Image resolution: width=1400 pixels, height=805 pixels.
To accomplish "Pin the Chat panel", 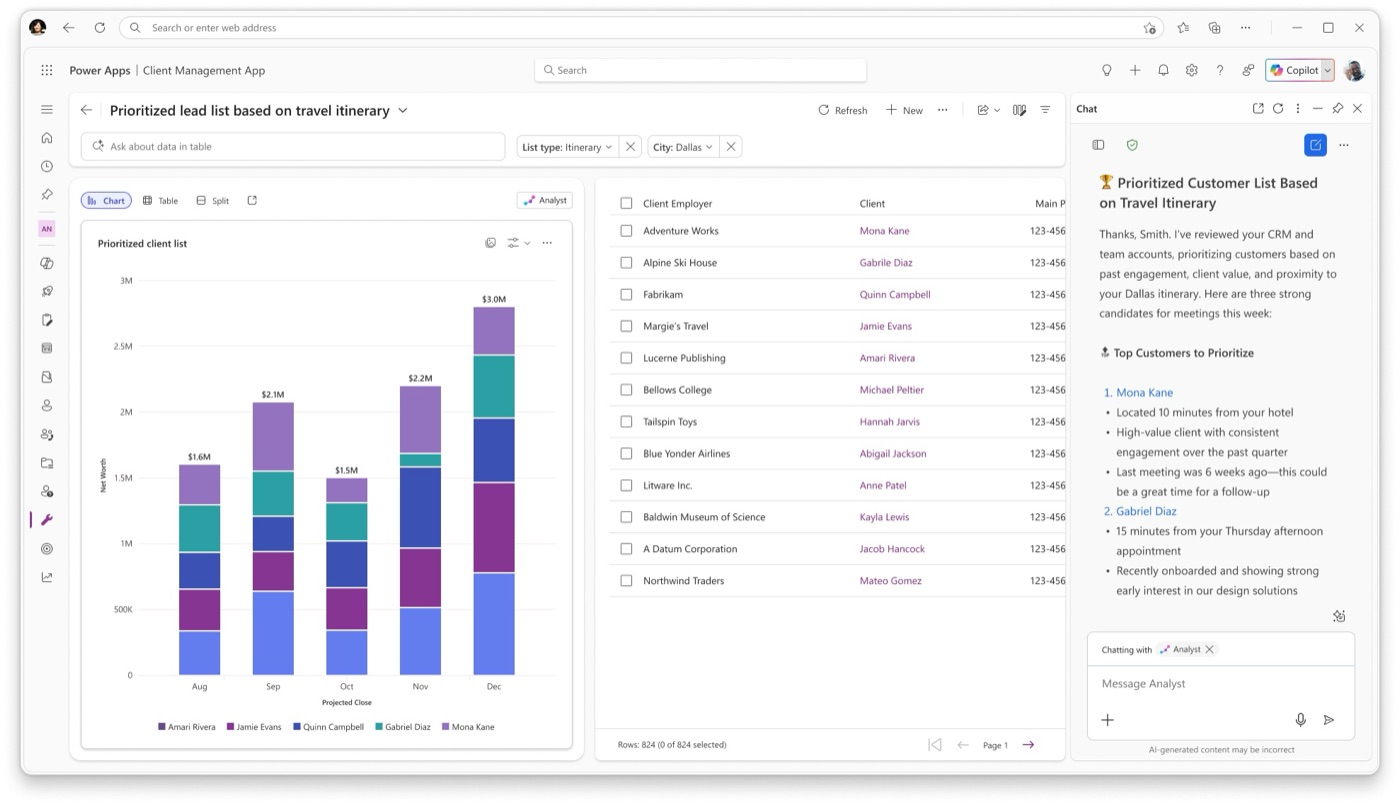I will pyautogui.click(x=1337, y=108).
